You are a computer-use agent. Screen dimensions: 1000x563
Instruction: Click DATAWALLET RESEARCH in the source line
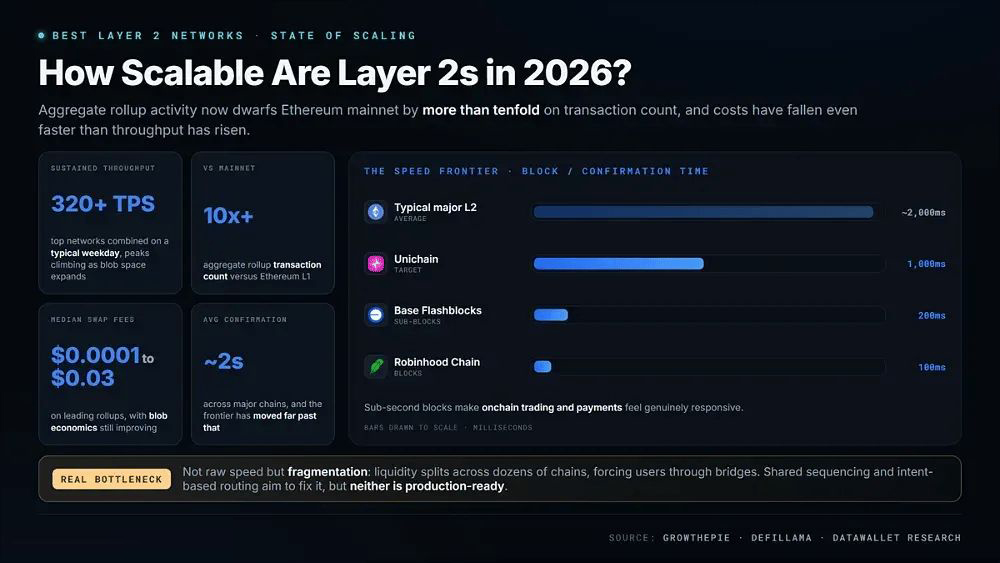(x=897, y=537)
